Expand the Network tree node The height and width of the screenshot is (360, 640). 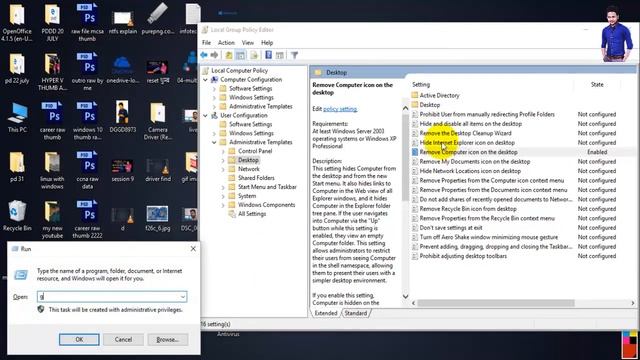[x=223, y=169]
